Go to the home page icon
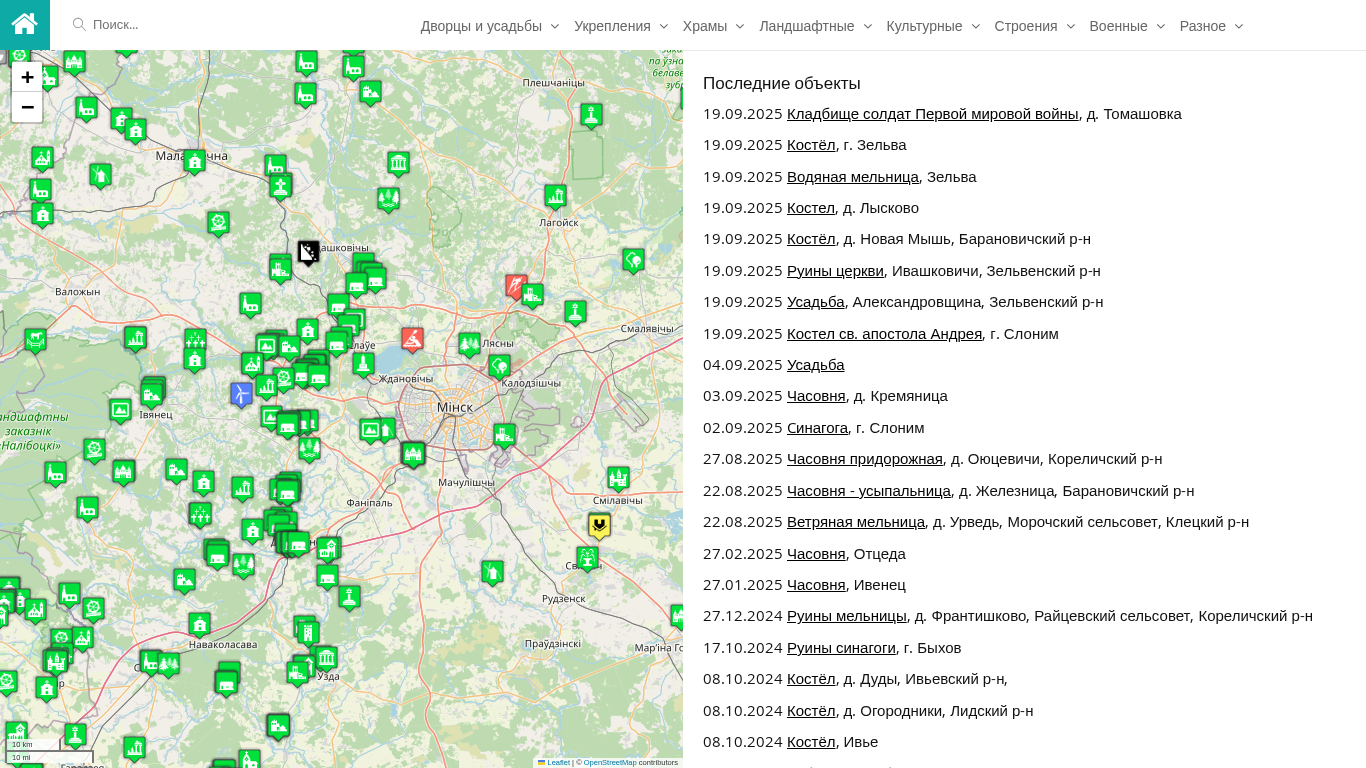1366x768 pixels. point(24,24)
